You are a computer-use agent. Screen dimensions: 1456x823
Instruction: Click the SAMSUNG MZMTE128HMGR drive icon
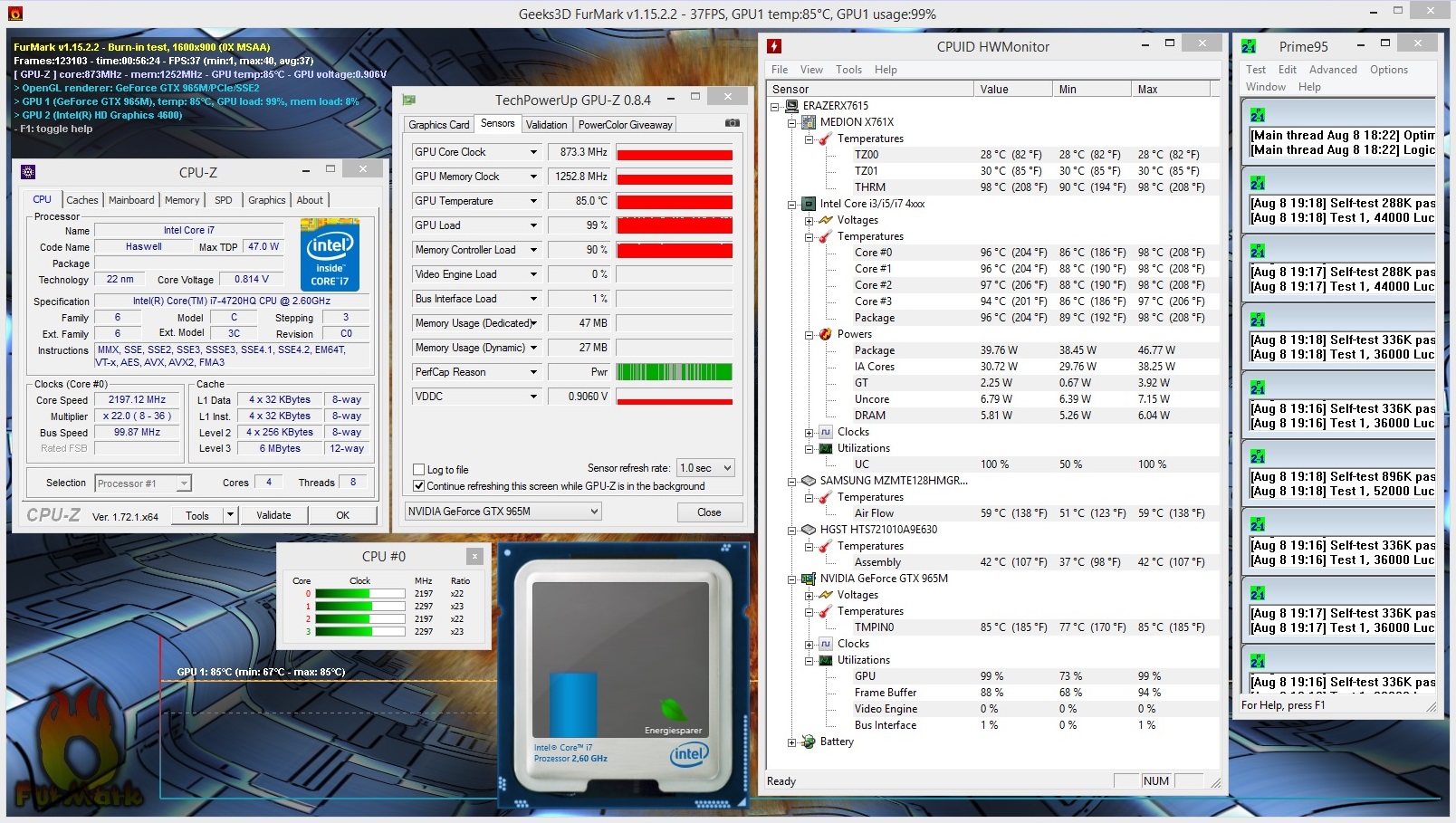pyautogui.click(x=809, y=481)
